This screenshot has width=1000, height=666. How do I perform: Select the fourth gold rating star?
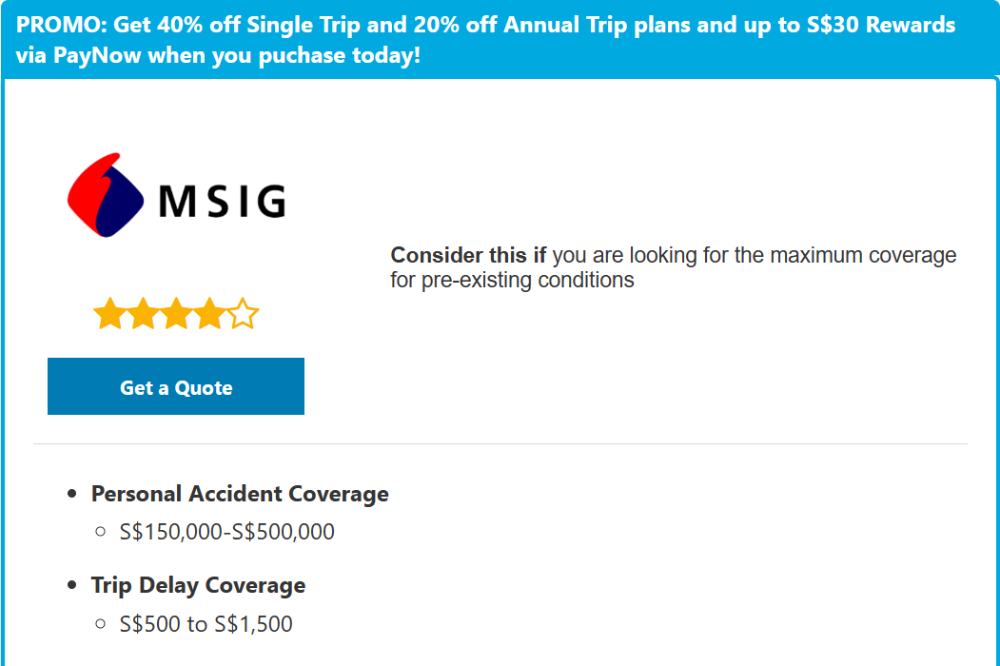pyautogui.click(x=210, y=315)
